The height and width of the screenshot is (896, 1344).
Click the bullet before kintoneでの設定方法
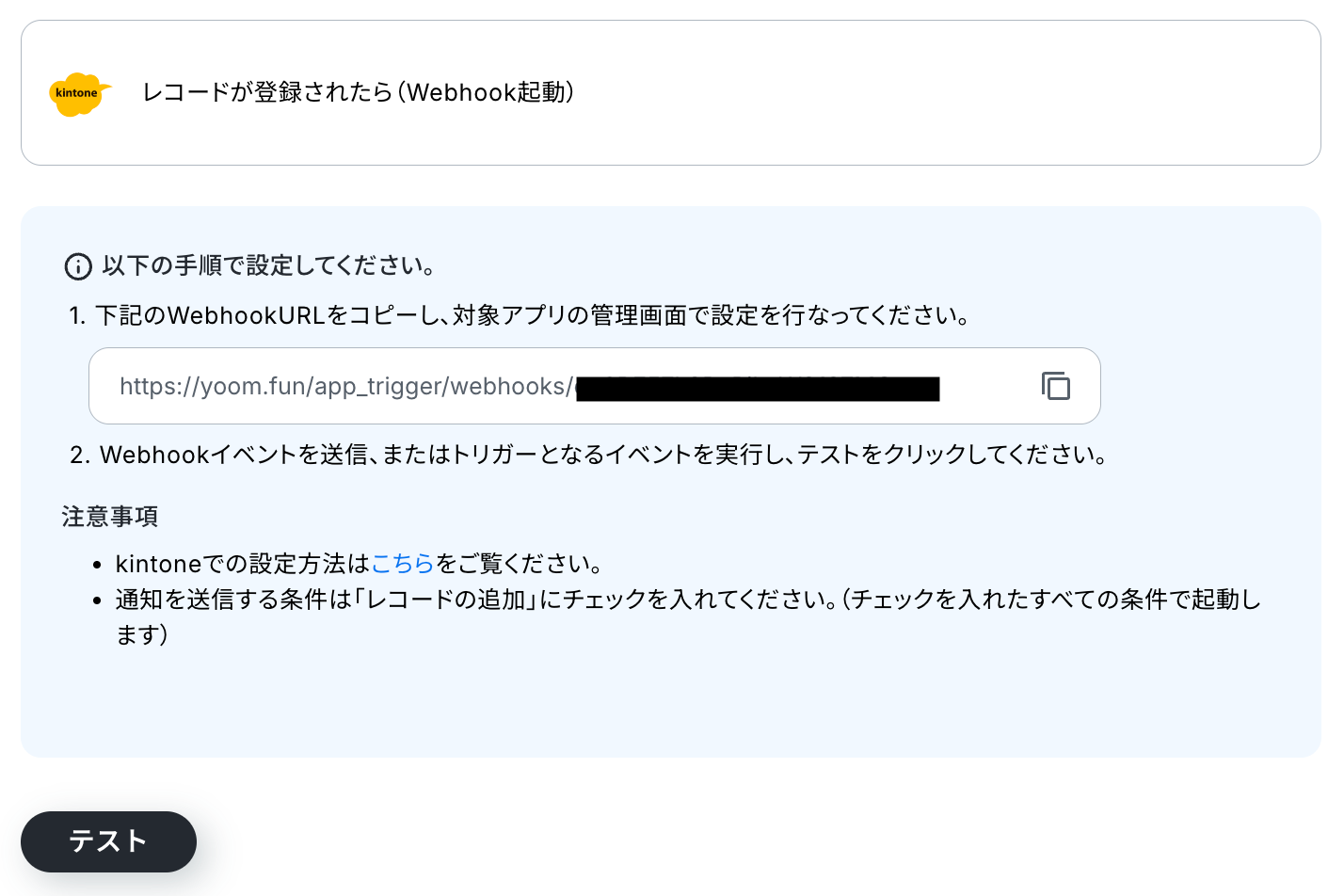(x=97, y=565)
